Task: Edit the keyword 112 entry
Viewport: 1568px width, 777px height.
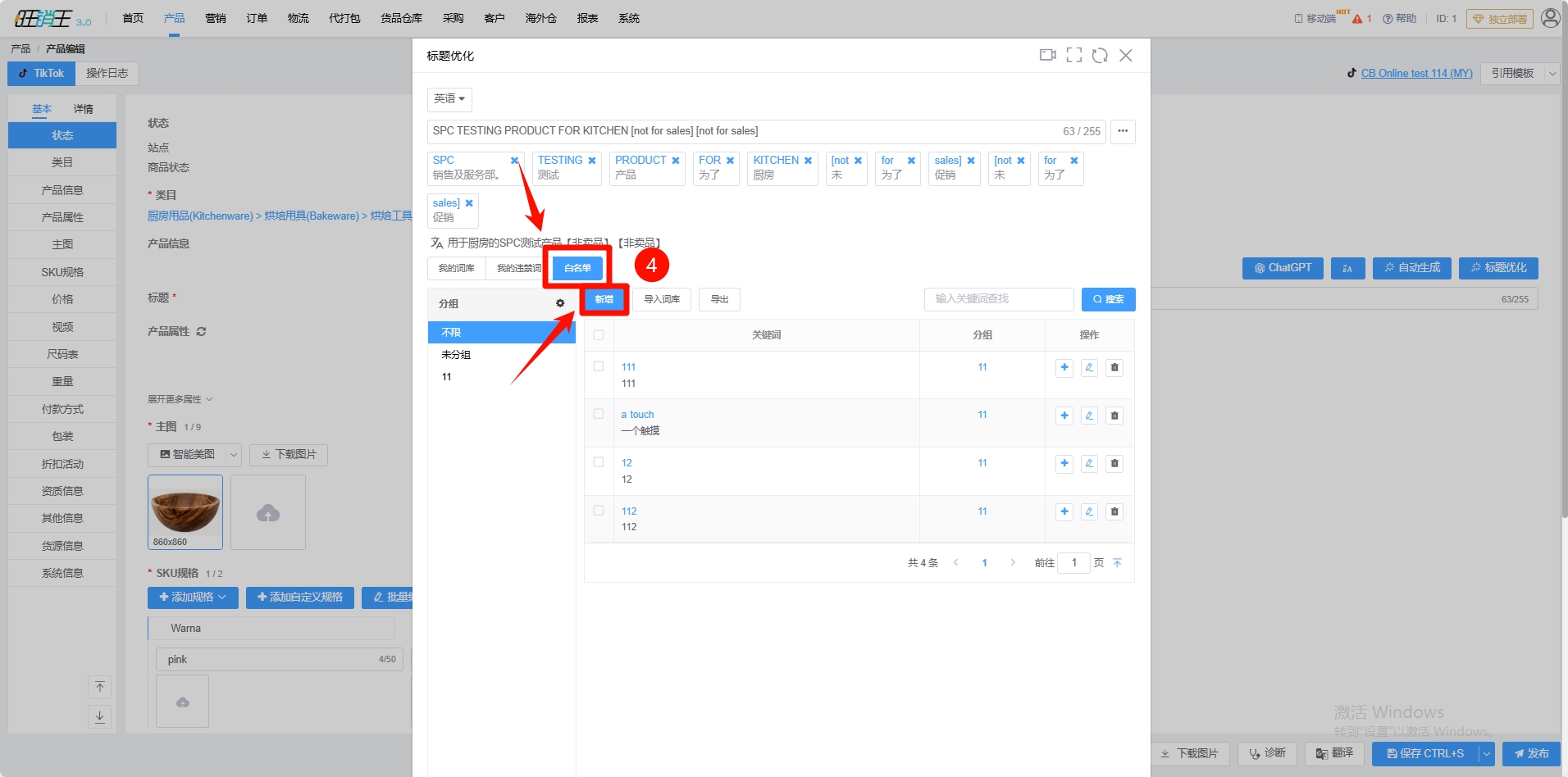Action: coord(1089,511)
